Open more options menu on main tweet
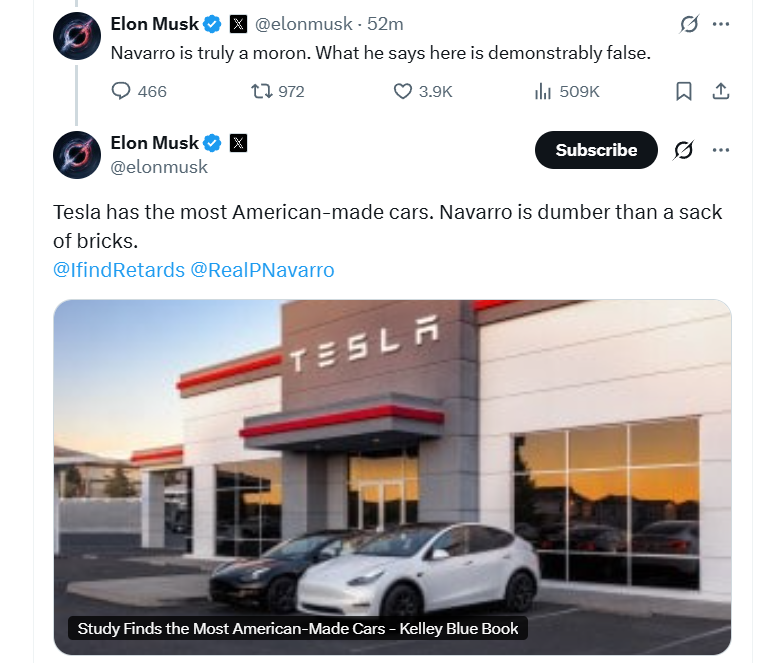Viewport: 757px width, 663px height. [721, 150]
